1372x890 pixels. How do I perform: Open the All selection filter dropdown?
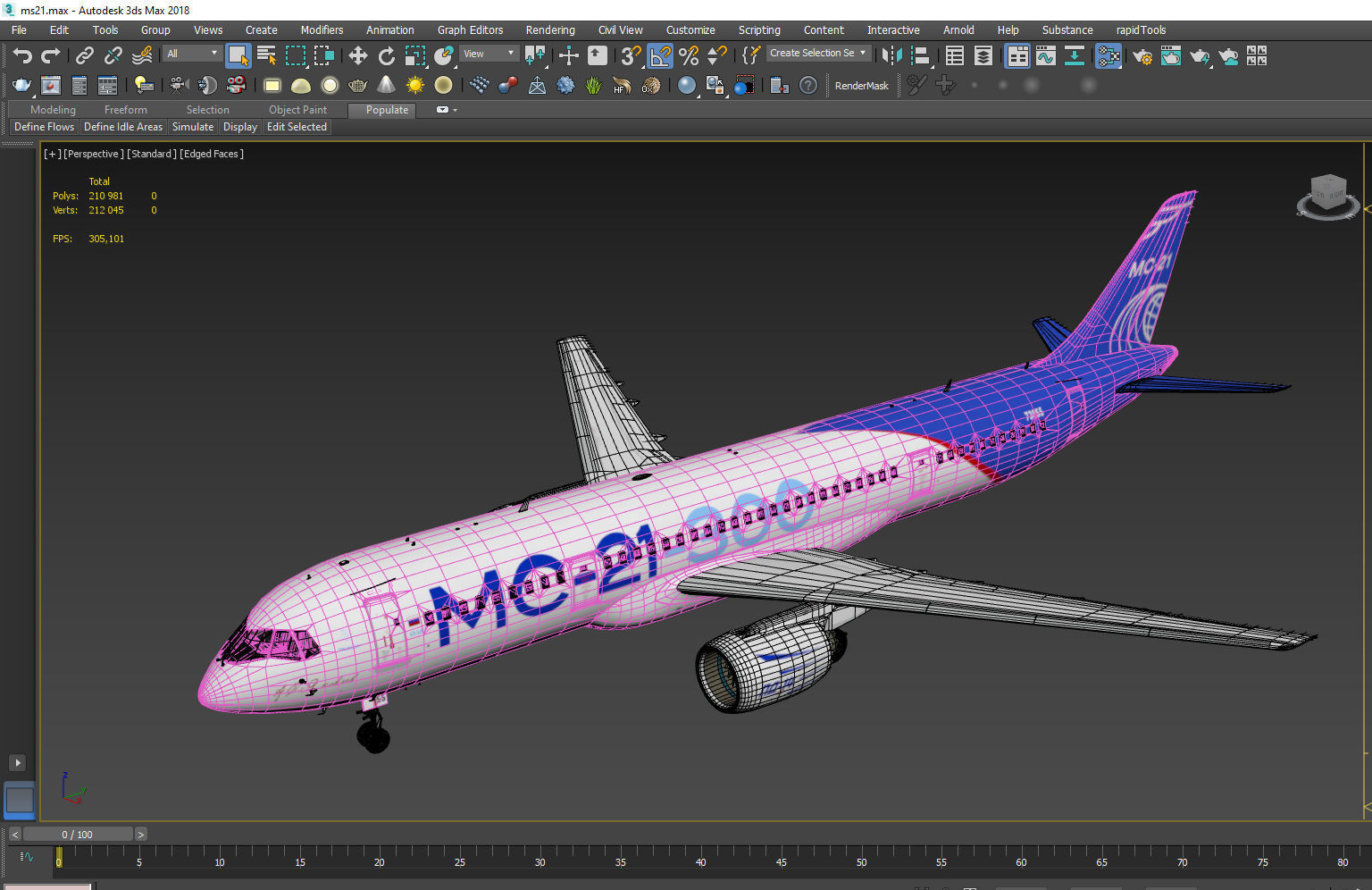click(x=192, y=54)
